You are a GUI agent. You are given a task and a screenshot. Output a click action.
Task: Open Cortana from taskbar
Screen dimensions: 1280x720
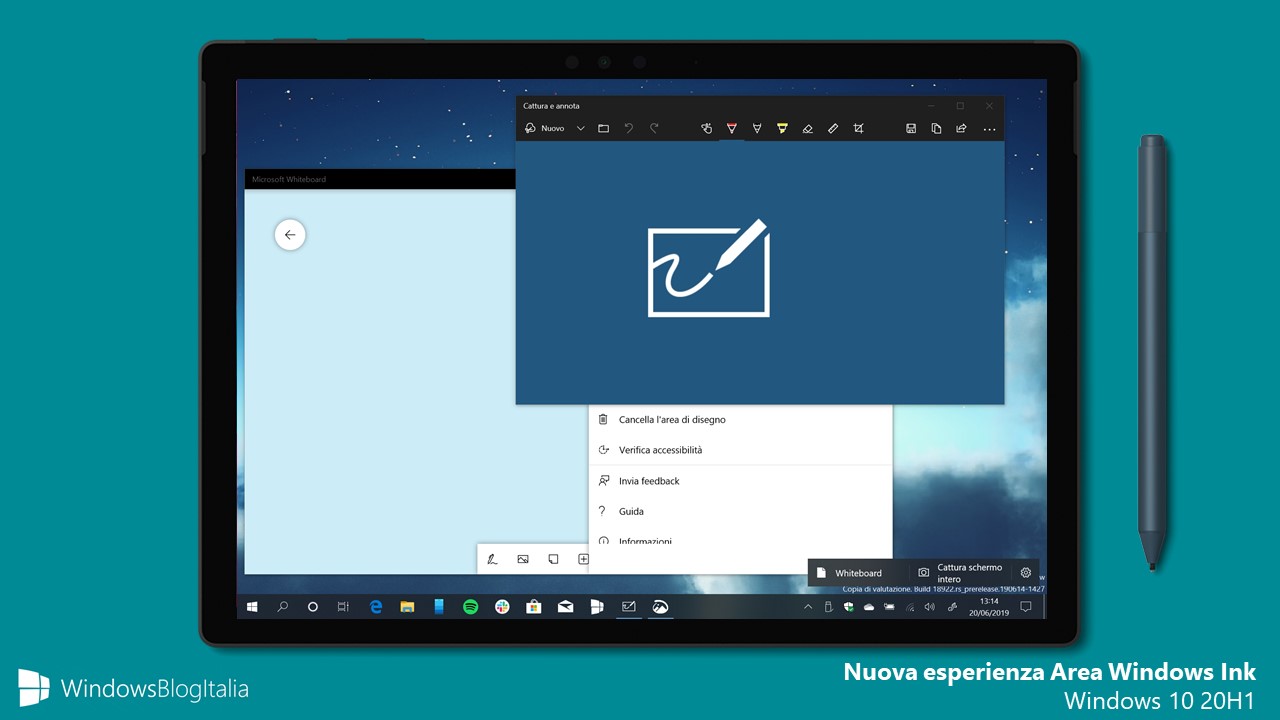point(313,606)
